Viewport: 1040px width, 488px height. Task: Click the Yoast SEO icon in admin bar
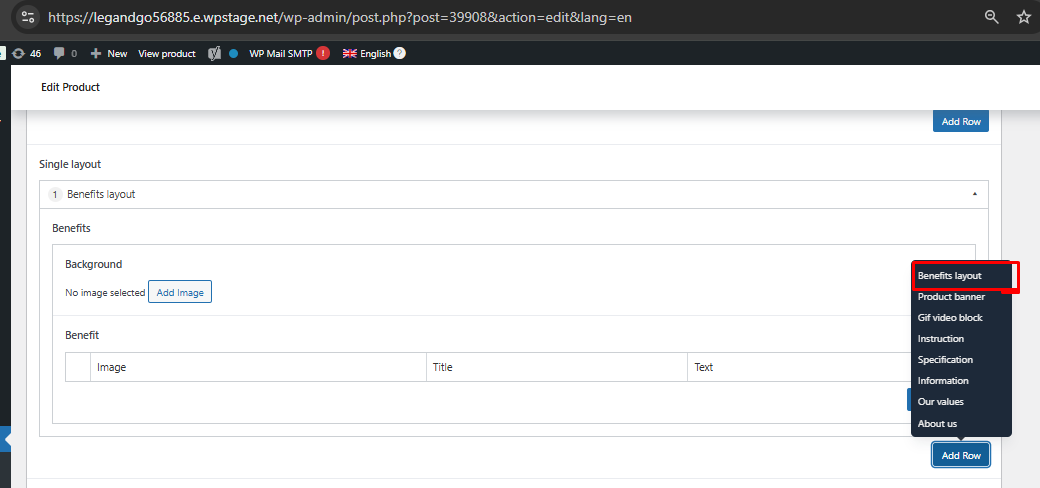click(214, 53)
